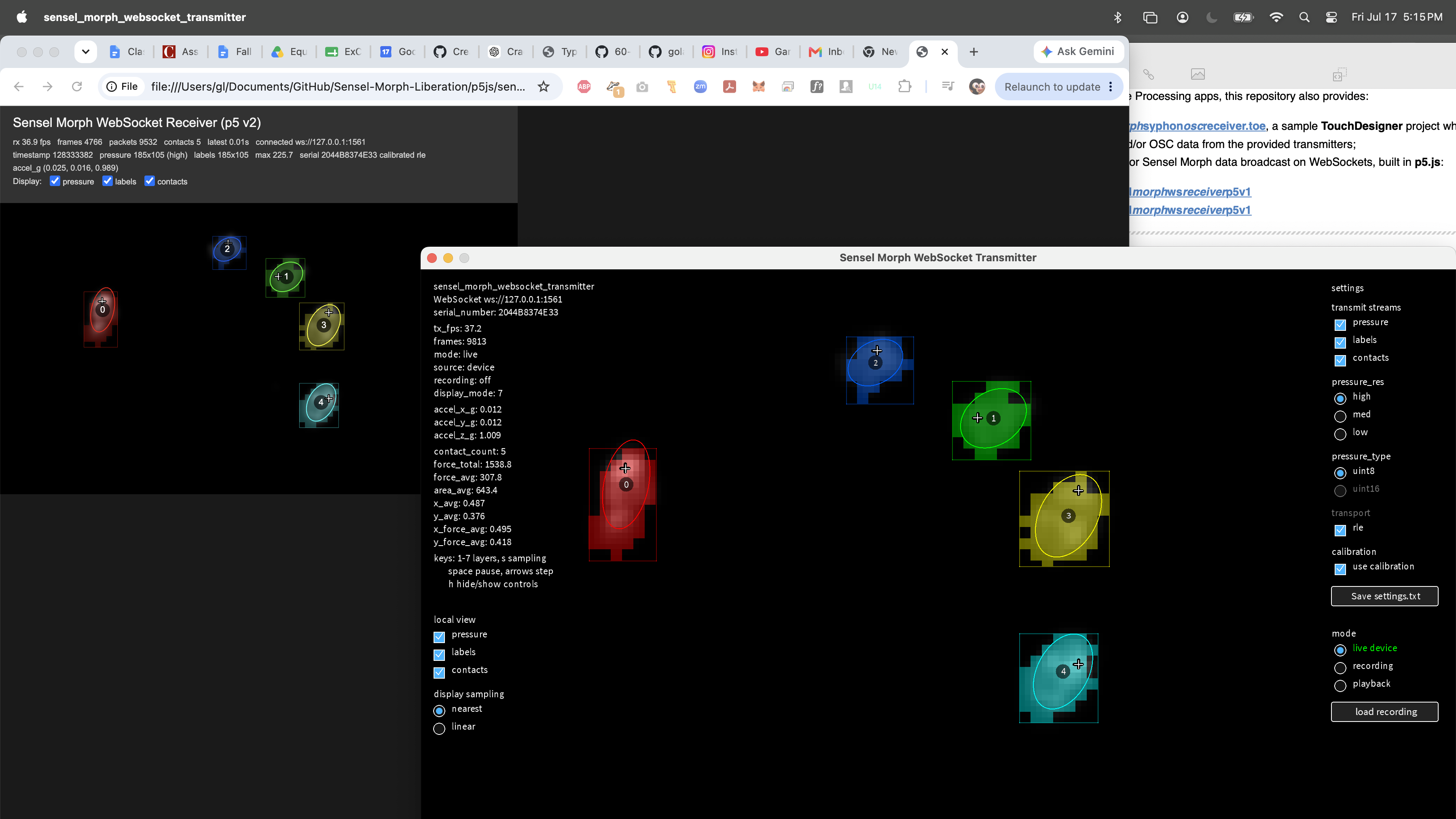Click the media control icon in Chrome toolbar
1456x819 pixels.
click(x=948, y=86)
